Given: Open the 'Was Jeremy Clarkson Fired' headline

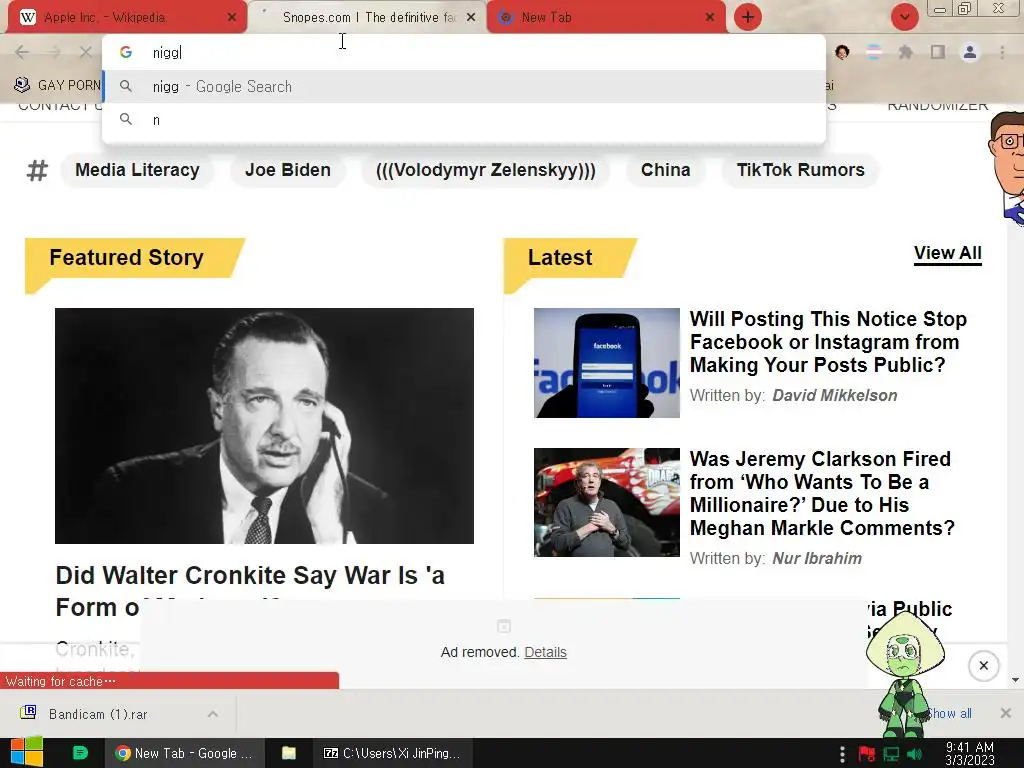Looking at the screenshot, I should [x=822, y=493].
